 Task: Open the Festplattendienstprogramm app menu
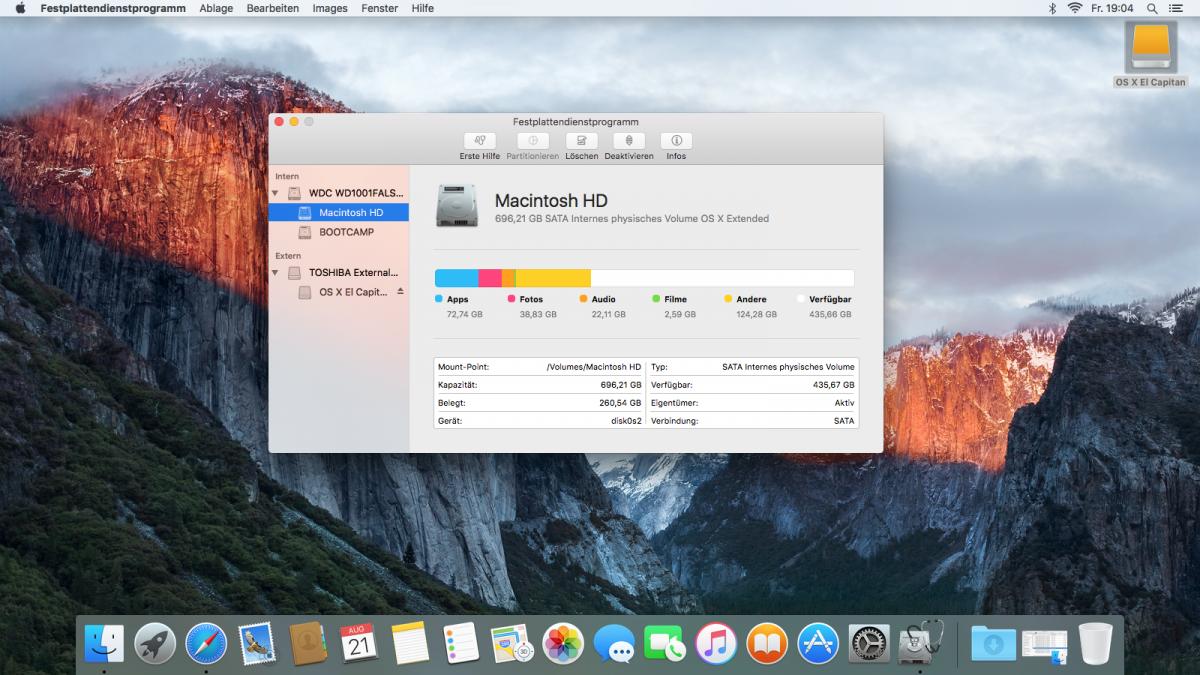tap(113, 8)
